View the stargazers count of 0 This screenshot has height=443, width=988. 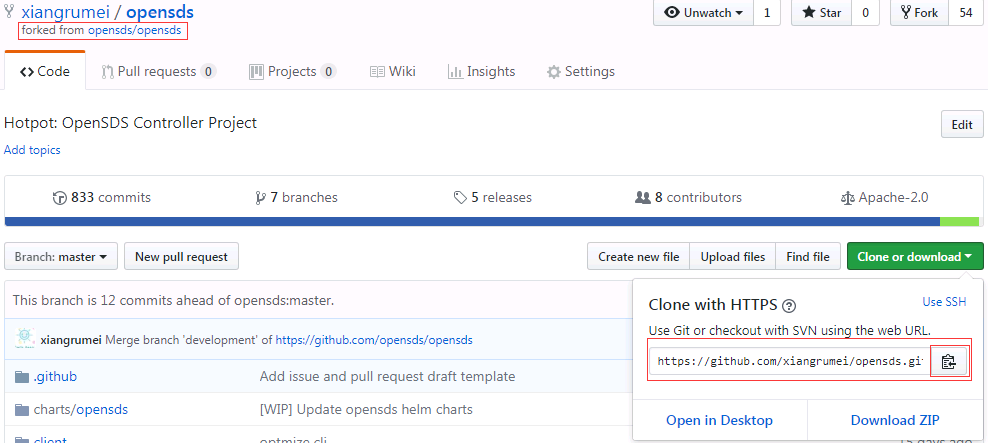click(865, 13)
